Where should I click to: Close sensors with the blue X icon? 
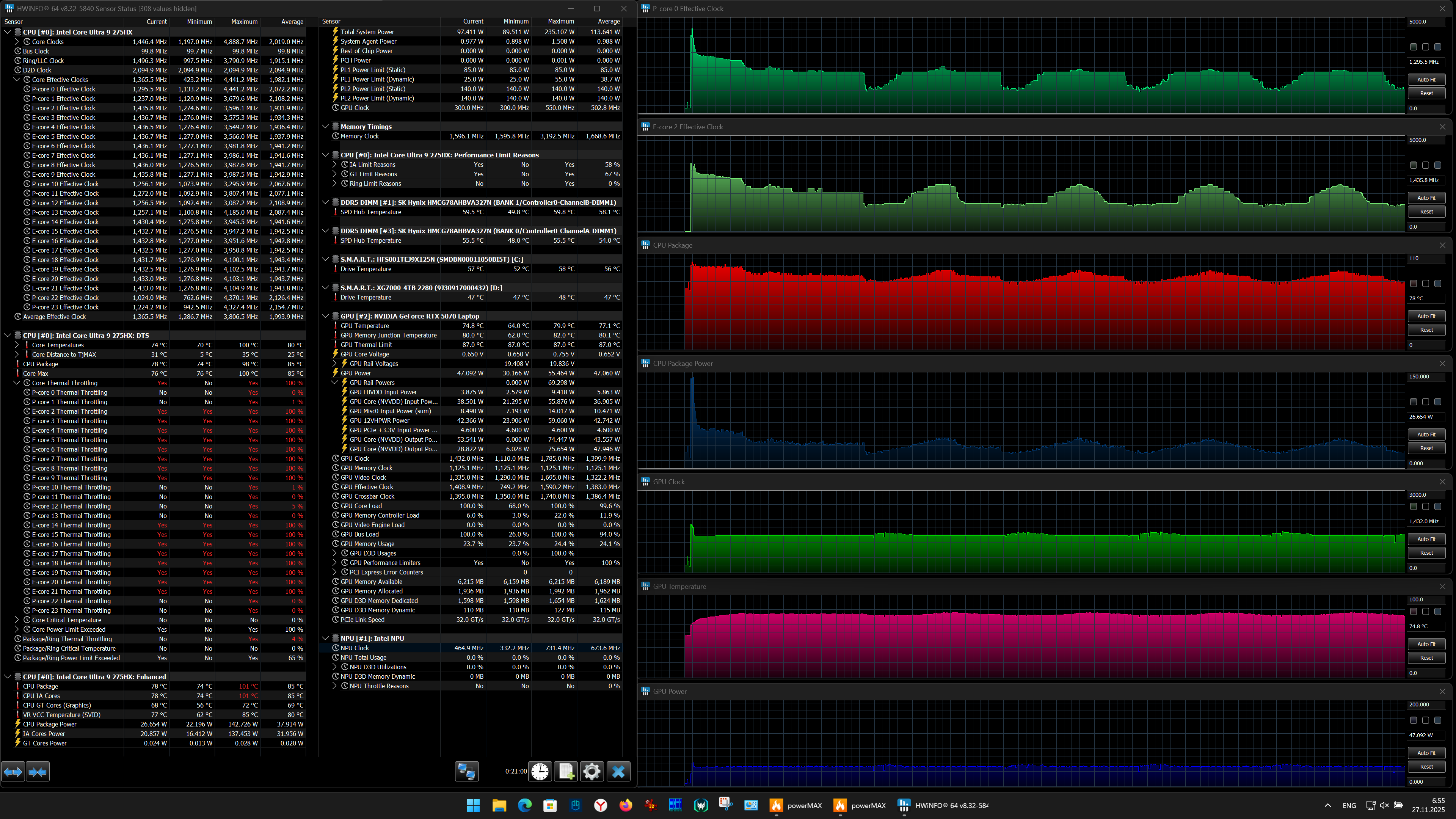618,772
